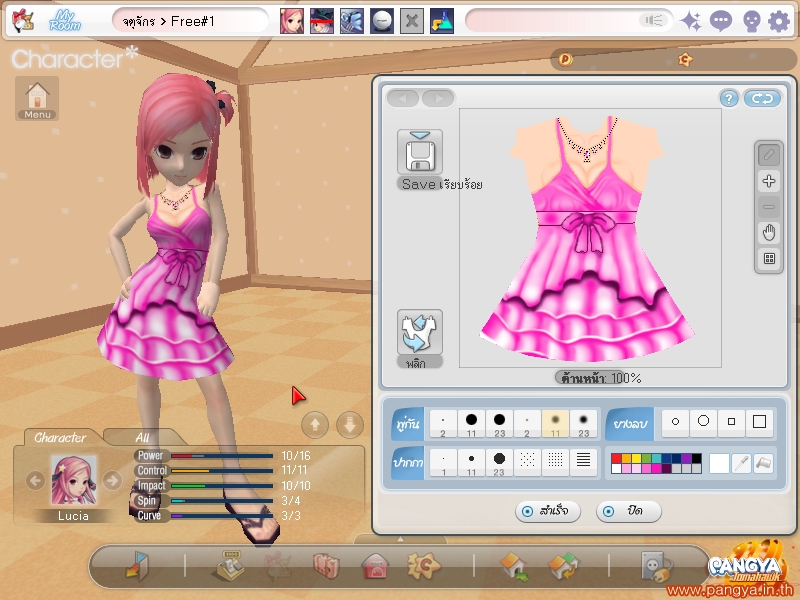Open the Menu house icon
800x600 pixels.
click(37, 98)
